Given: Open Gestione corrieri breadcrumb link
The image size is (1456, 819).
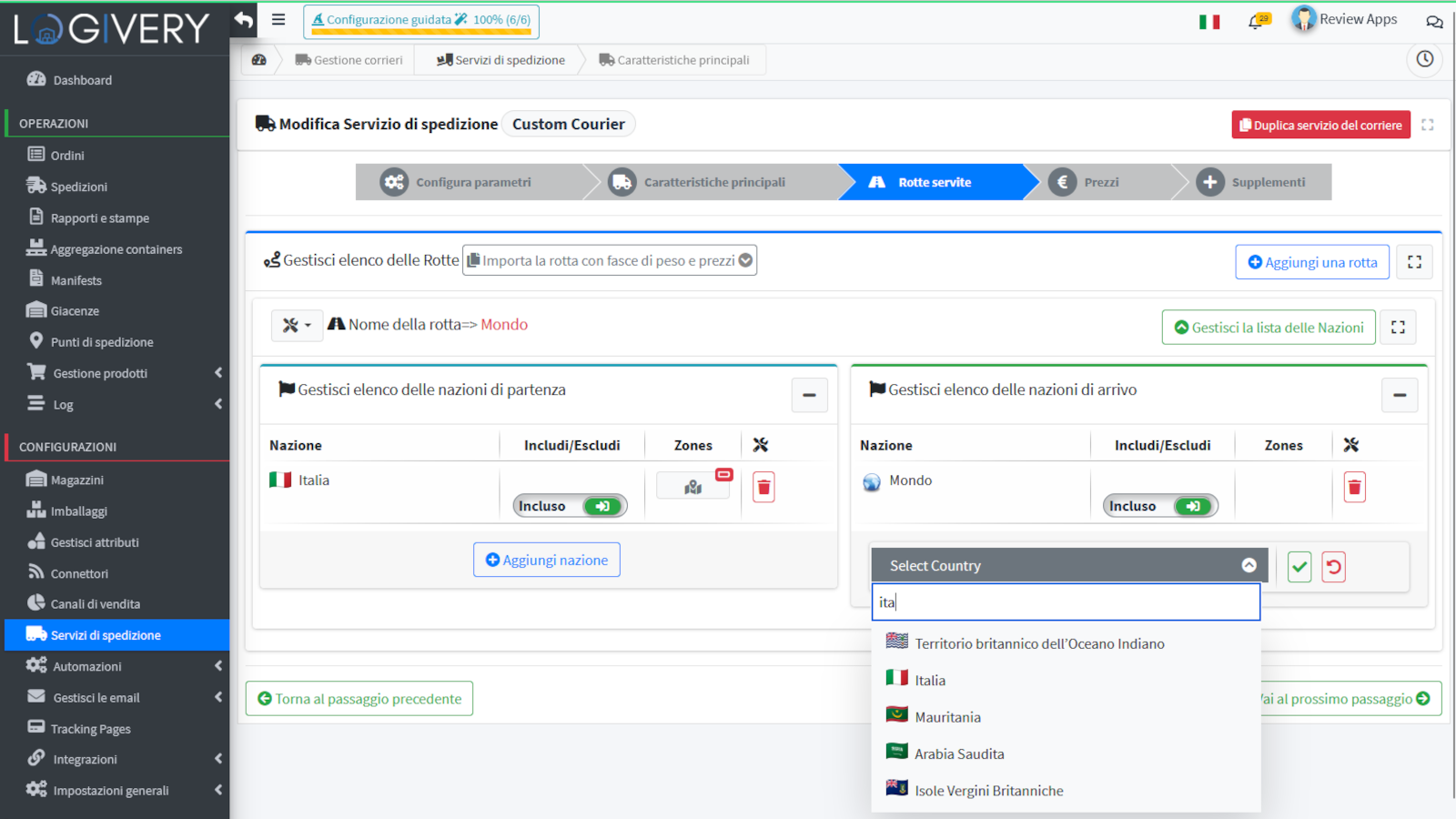Looking at the screenshot, I should pos(349,60).
